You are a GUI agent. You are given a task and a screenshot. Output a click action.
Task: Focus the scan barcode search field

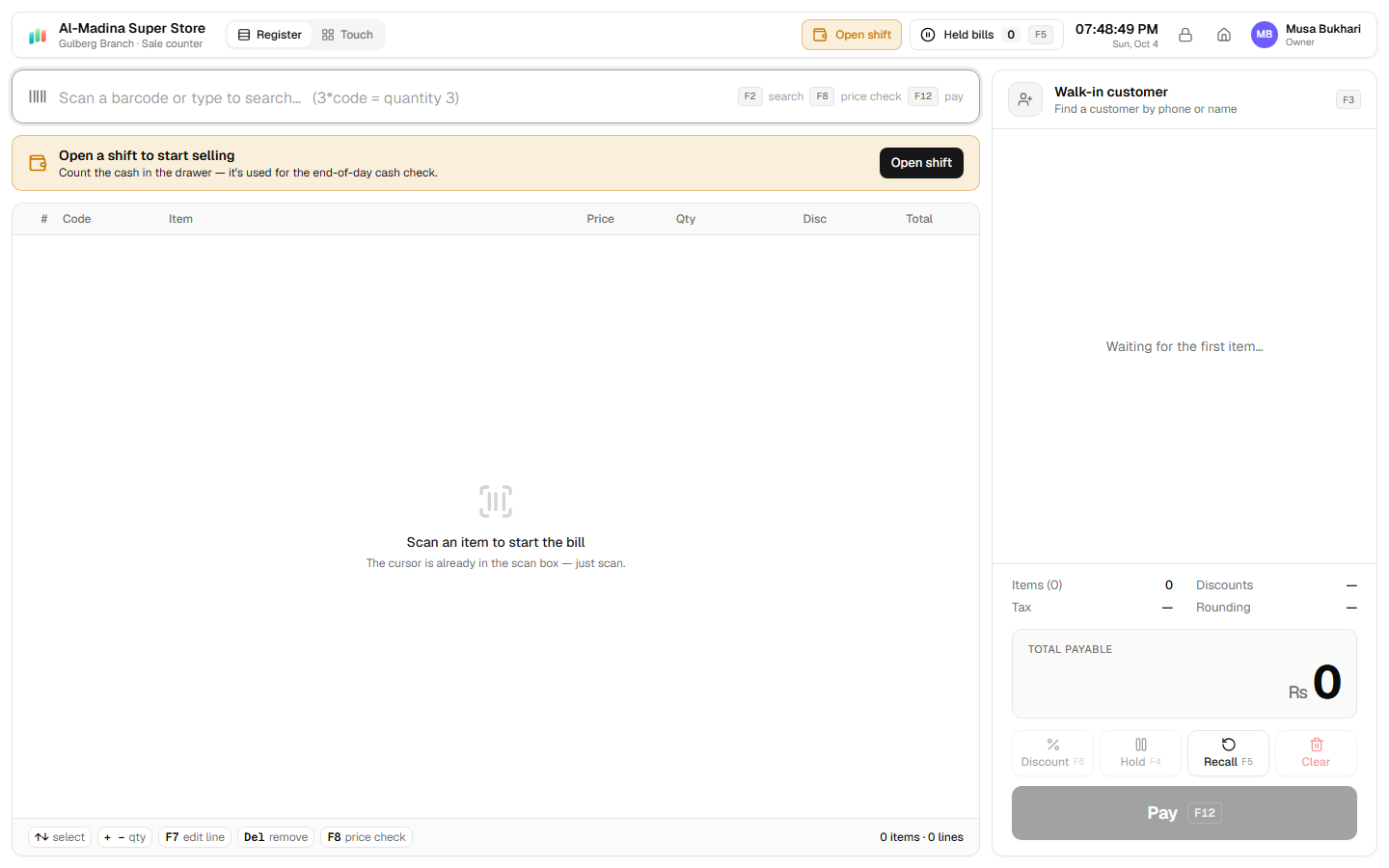coord(496,96)
